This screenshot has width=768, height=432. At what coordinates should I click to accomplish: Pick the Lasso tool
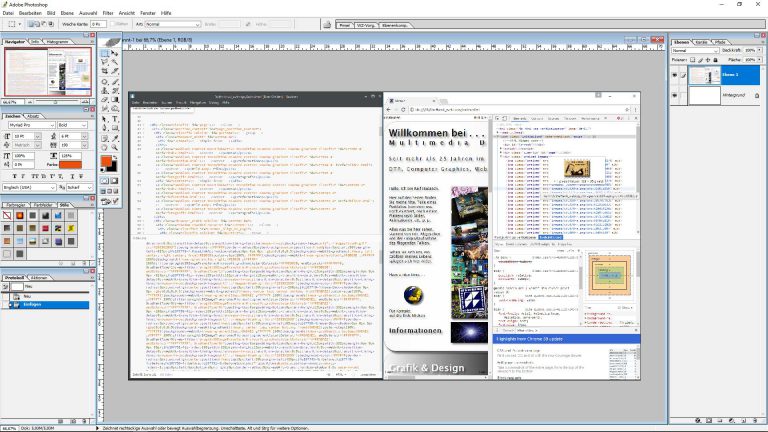pos(104,62)
